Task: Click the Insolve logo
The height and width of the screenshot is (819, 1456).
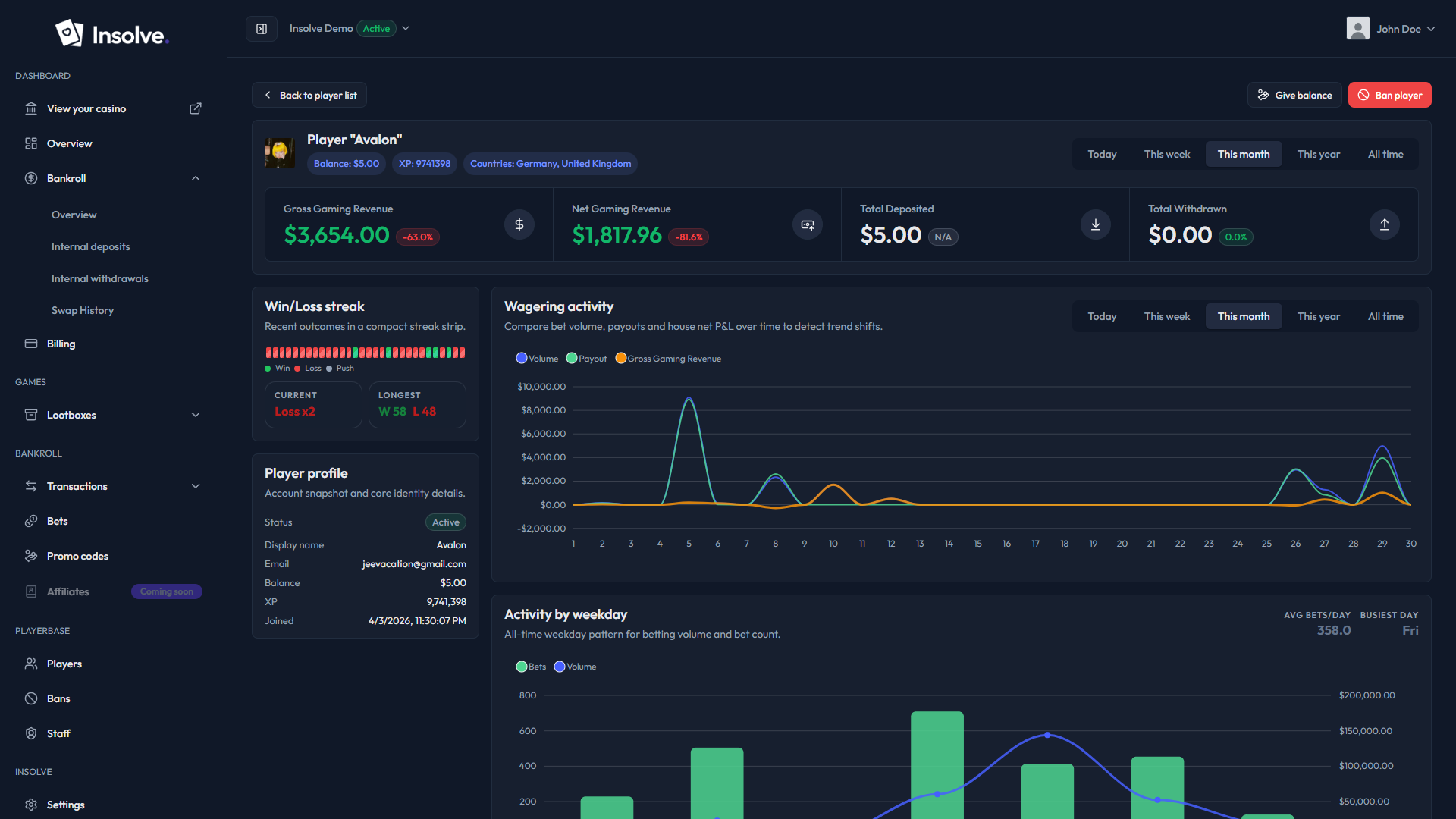Action: (x=112, y=33)
